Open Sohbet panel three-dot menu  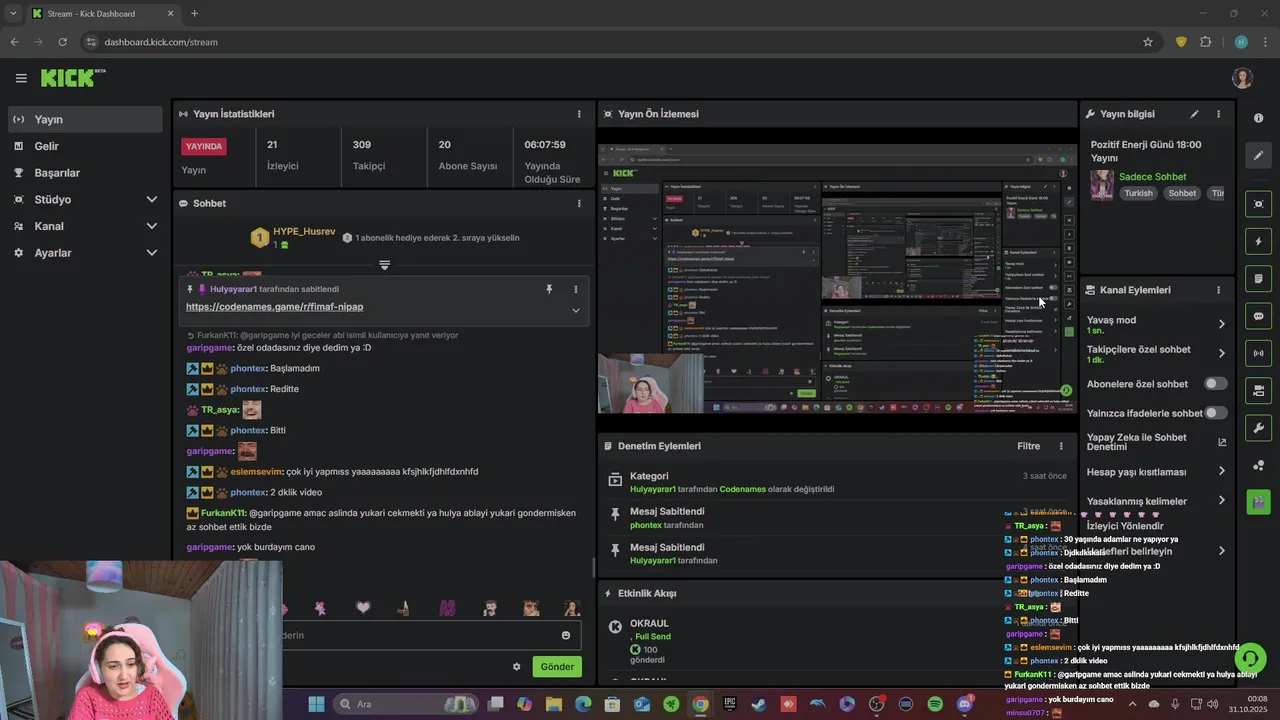(579, 203)
